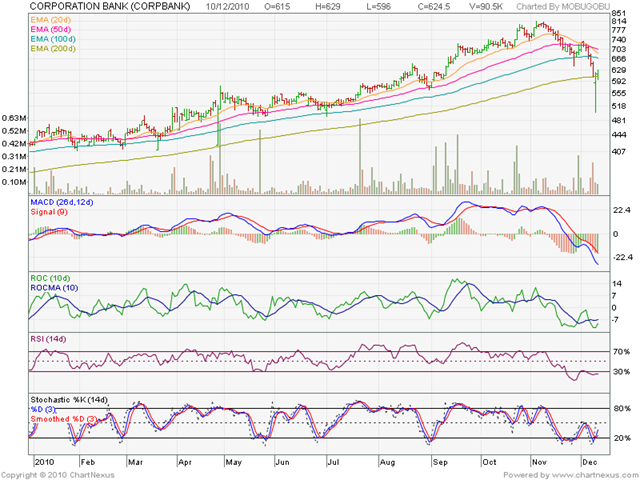This screenshot has height=480, width=640.
Task: Click the low value L=596
Action: pos(378,7)
